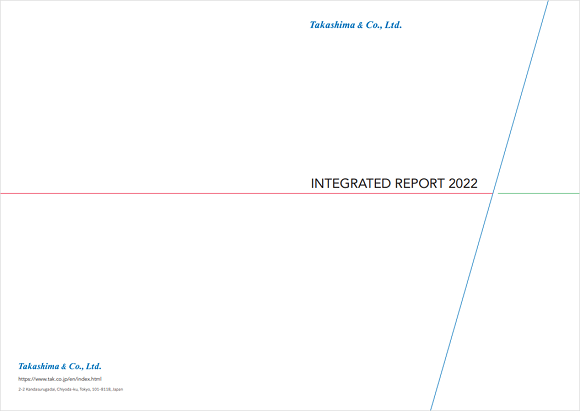Click the bottom-left Takashima & Co., Ltd. logo

point(60,366)
